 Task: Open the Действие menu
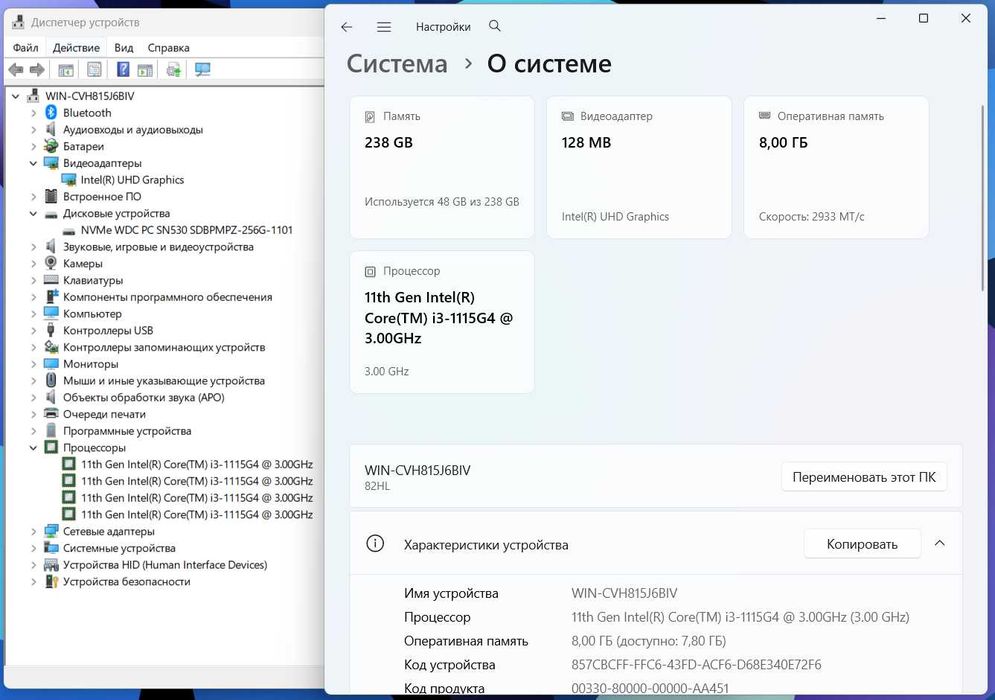[x=76, y=48]
